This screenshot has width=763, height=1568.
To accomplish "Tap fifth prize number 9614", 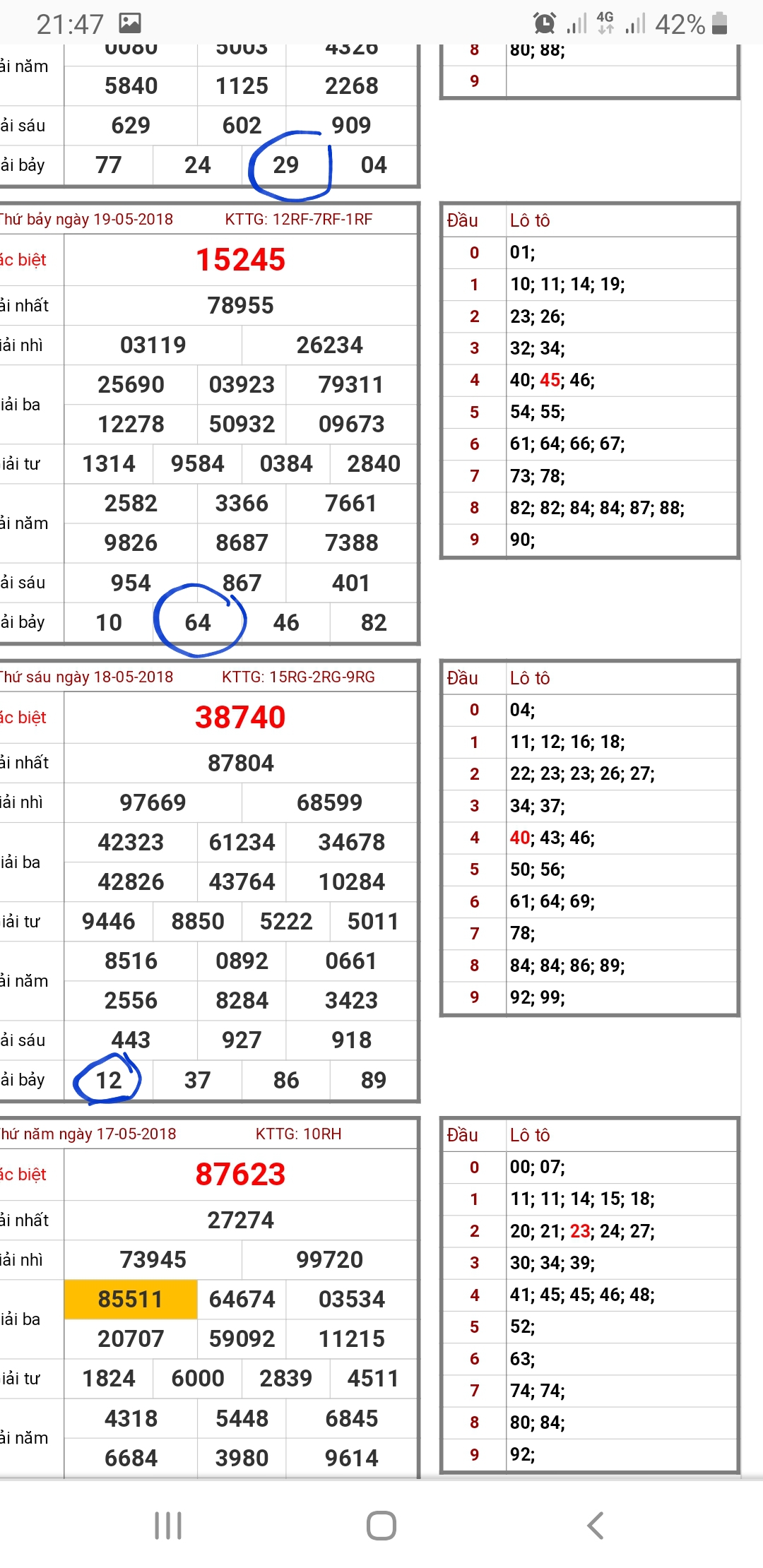I will point(351,1459).
